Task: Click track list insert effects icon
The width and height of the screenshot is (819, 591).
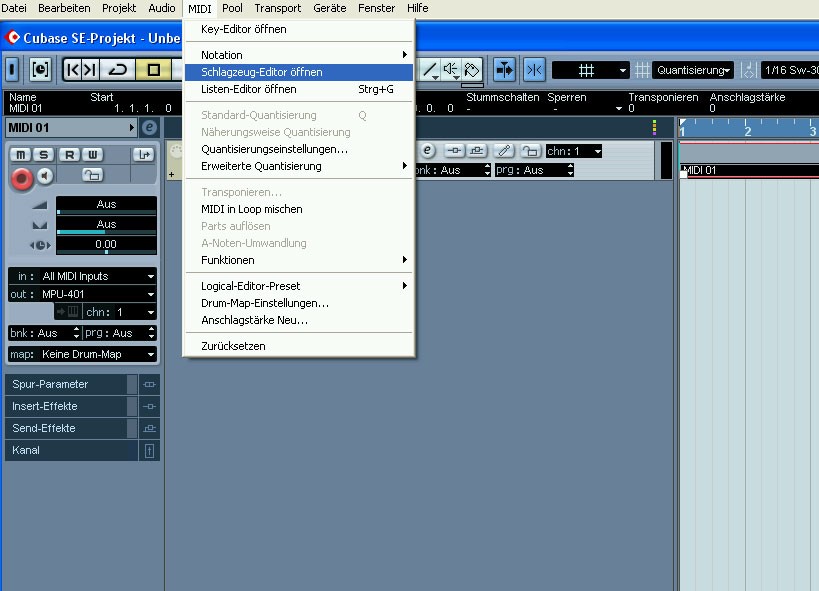Action: pyautogui.click(x=454, y=150)
